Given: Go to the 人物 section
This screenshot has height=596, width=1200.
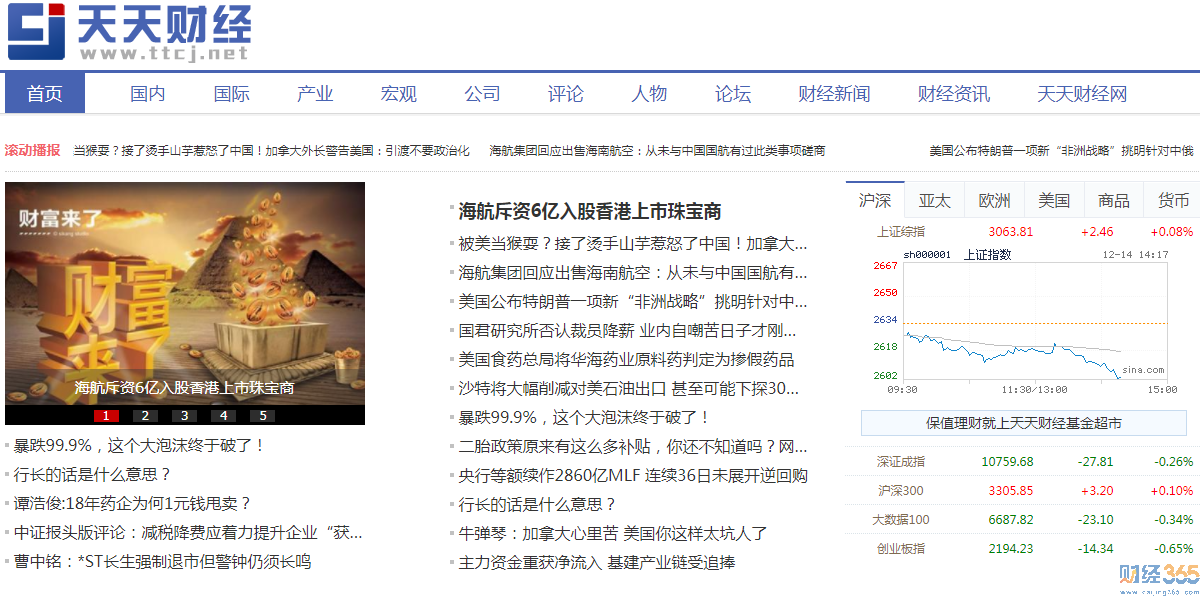Looking at the screenshot, I should coord(649,94).
